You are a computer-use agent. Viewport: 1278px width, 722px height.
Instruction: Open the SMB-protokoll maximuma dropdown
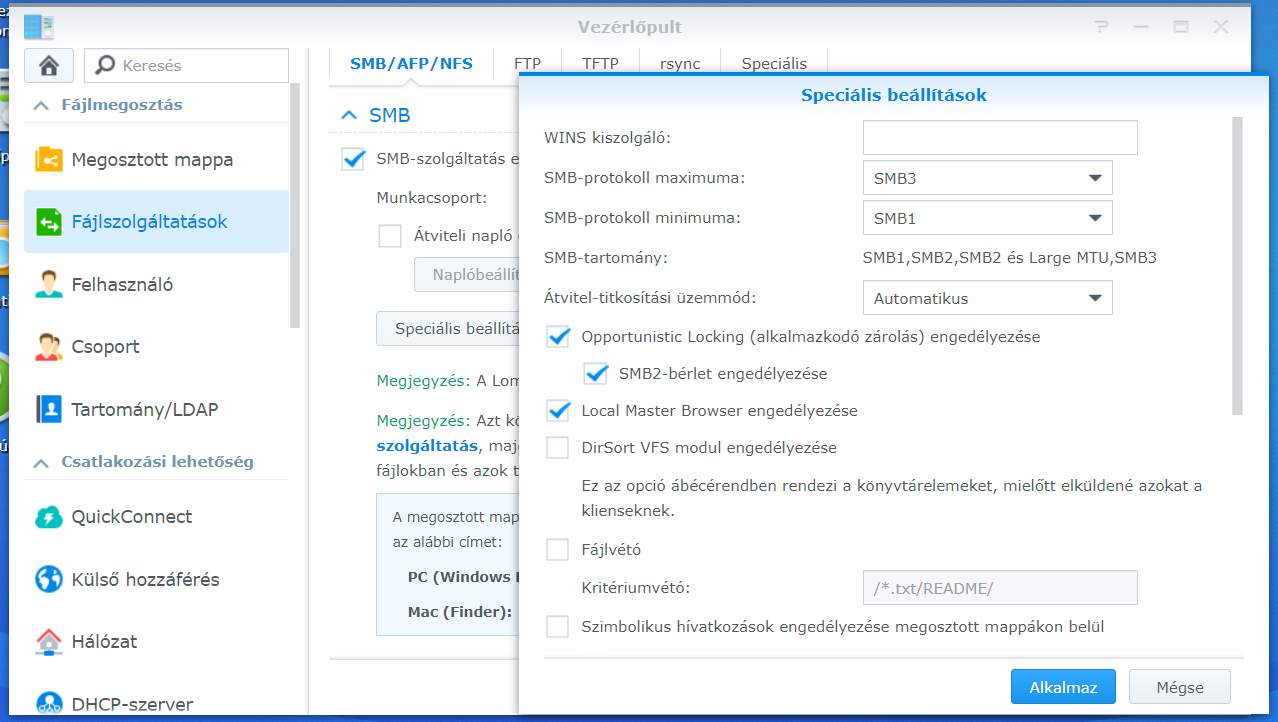[987, 177]
